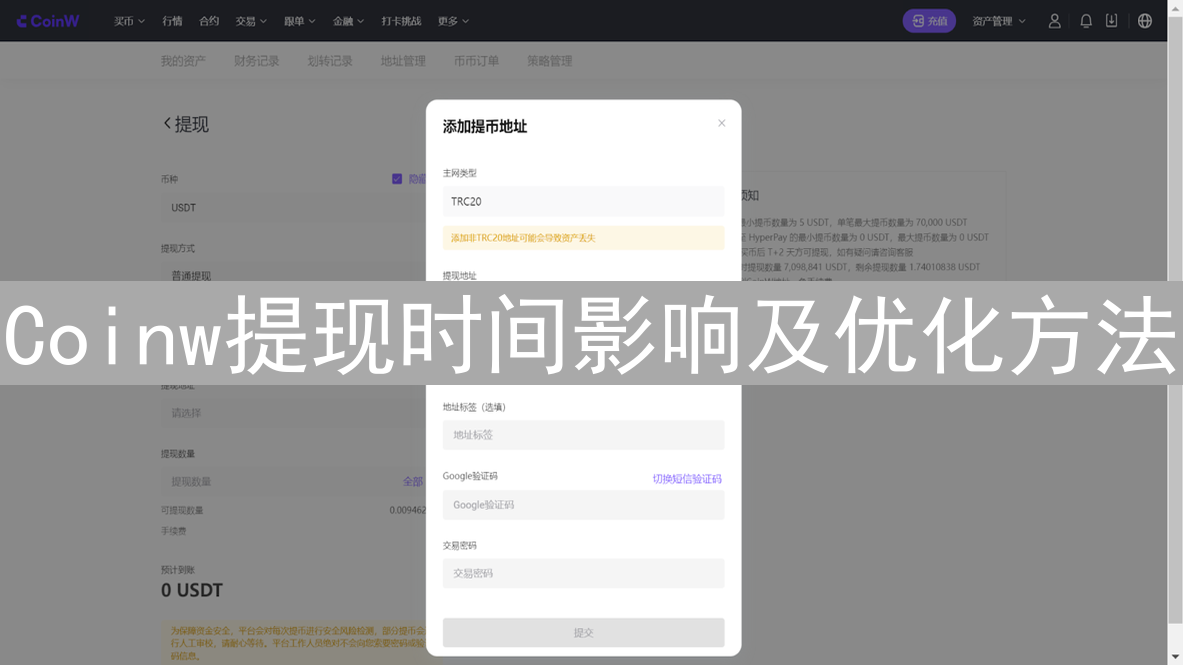Image resolution: width=1183 pixels, height=665 pixels.
Task: Open the 资产管理 dropdown
Action: click(998, 21)
